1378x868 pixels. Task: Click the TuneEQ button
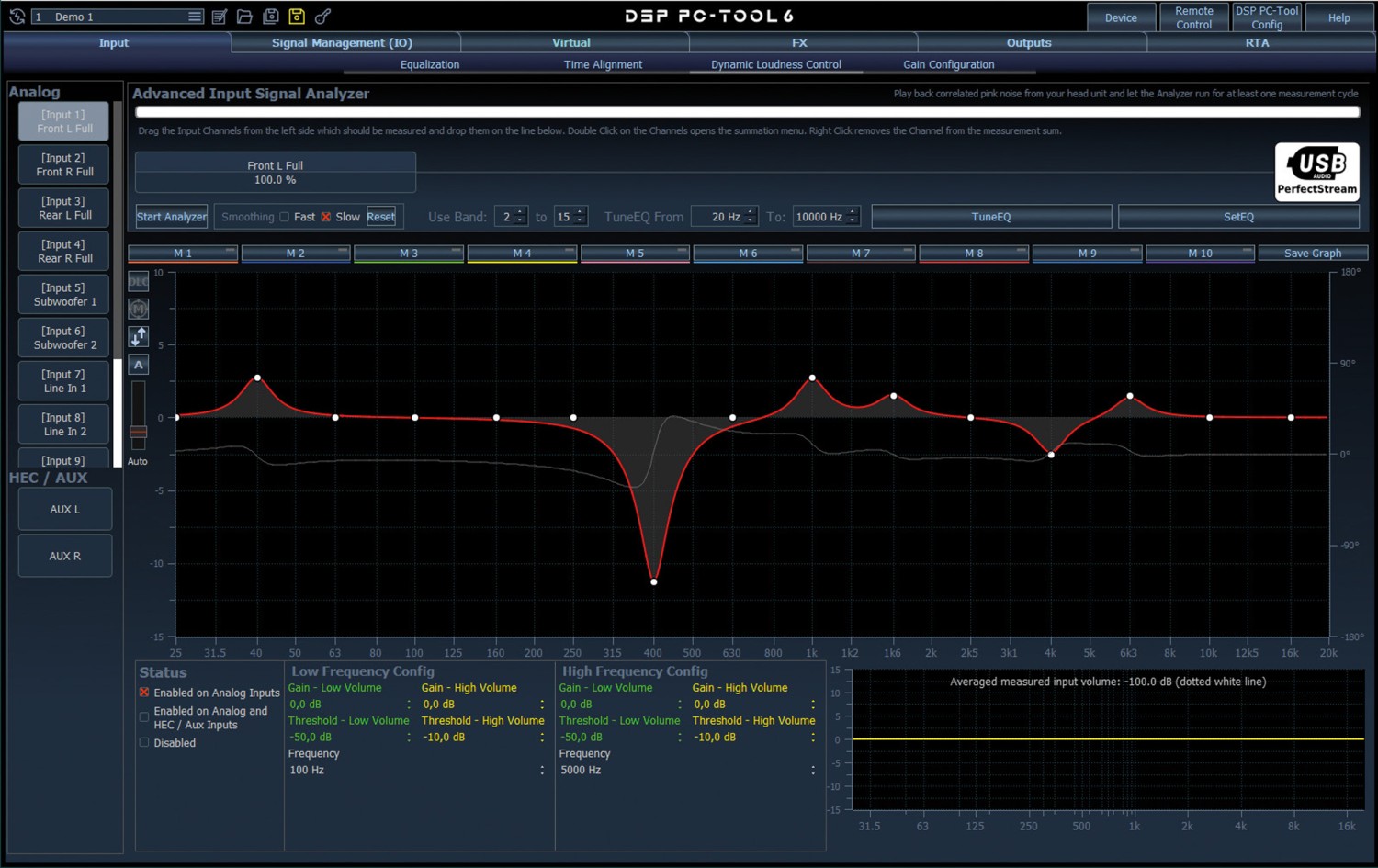[991, 217]
